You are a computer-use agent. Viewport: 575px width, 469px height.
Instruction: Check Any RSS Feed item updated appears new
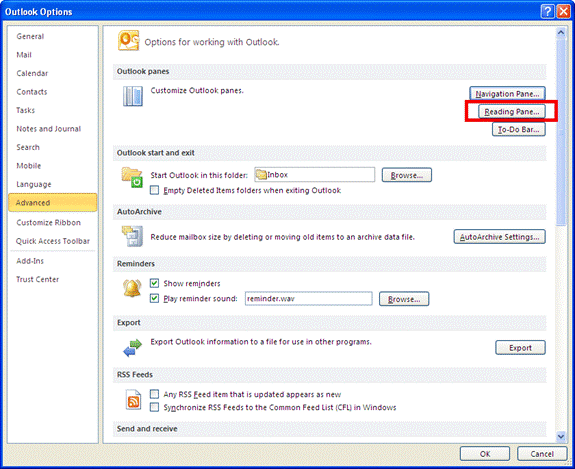154,394
